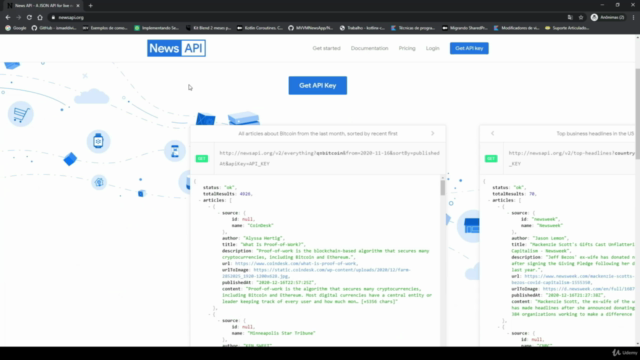Collapse articles array in headlines response
Image resolution: width=640 pixels, height=360 pixels.
[x=489, y=200]
